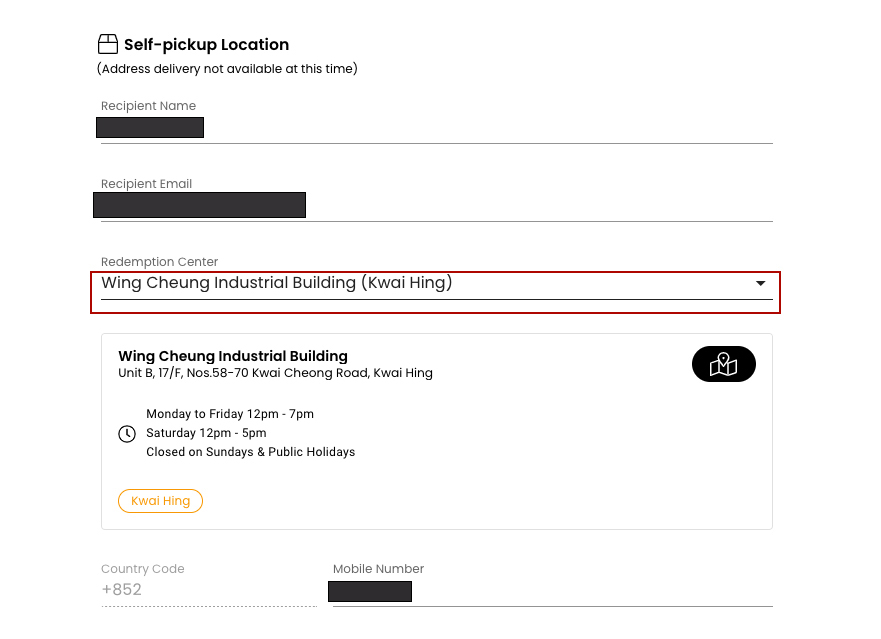Open the map location button
This screenshot has width=881, height=639.
click(723, 365)
